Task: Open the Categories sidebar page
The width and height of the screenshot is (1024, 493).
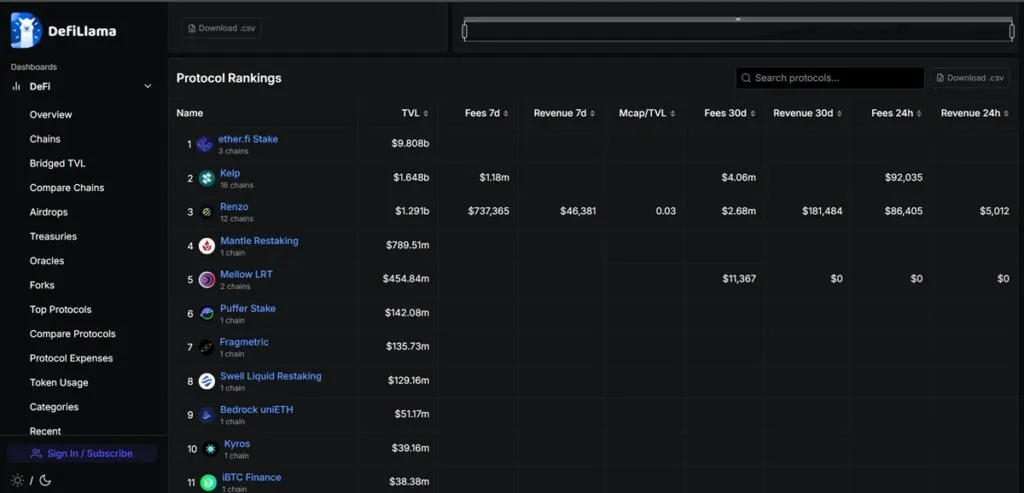Action: 54,407
